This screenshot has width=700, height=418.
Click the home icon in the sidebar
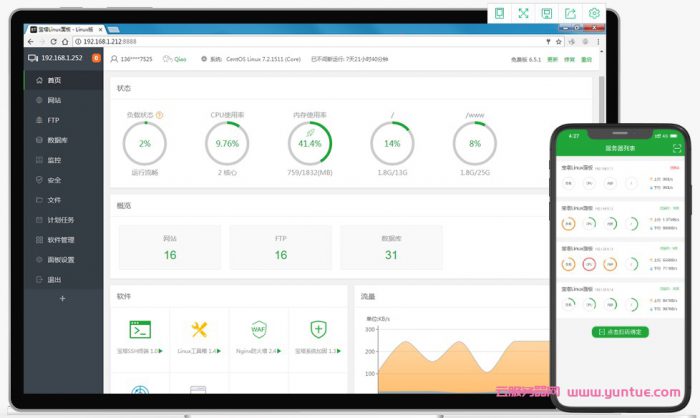(x=39, y=80)
